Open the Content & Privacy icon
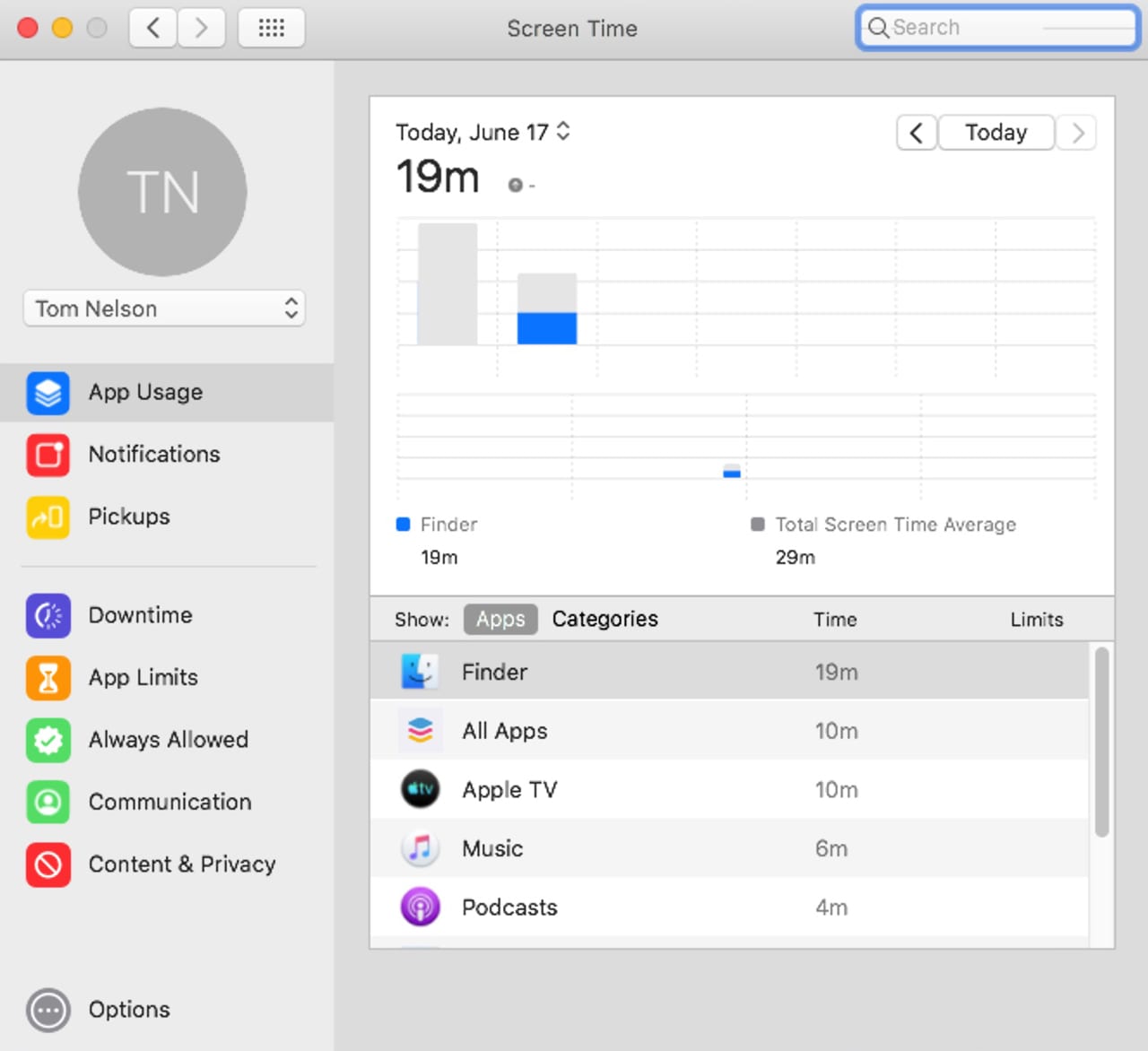Viewport: 1148px width, 1051px height. (48, 864)
